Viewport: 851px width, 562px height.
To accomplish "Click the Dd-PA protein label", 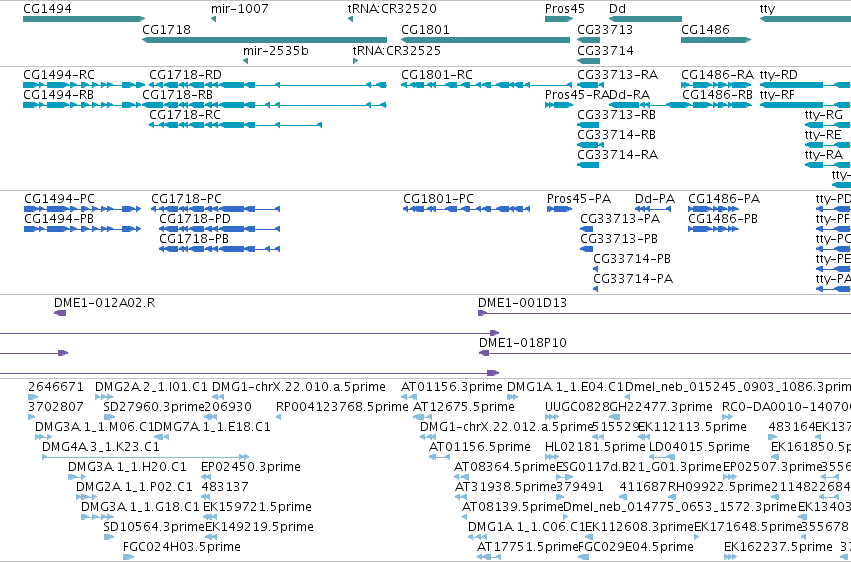I will pos(655,199).
